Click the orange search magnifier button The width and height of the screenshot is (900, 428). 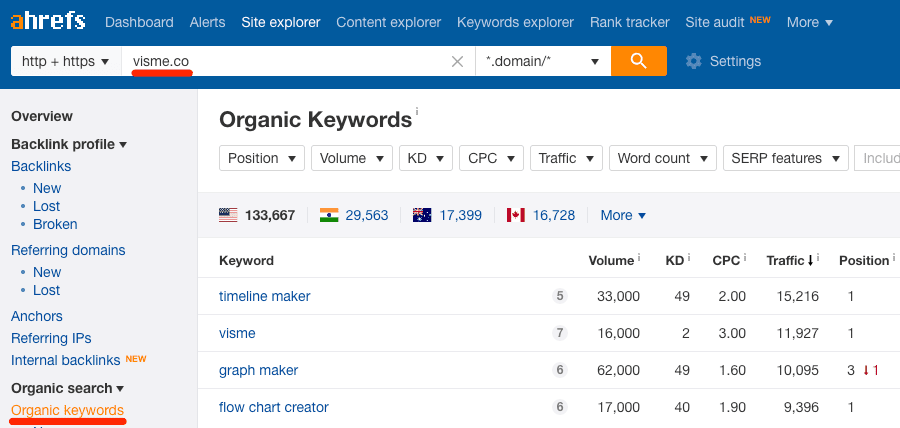(638, 61)
